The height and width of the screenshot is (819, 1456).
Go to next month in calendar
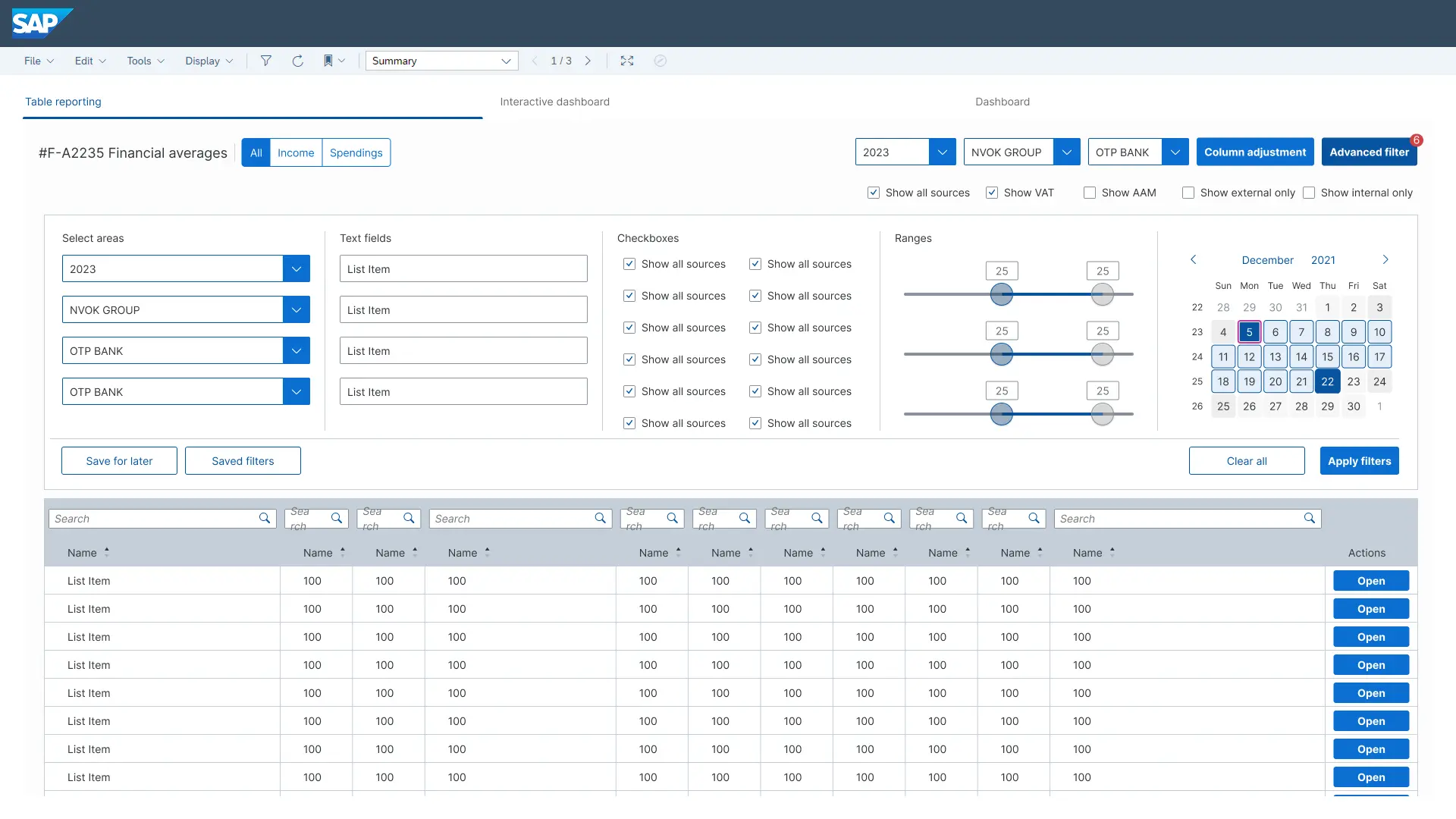(x=1385, y=260)
